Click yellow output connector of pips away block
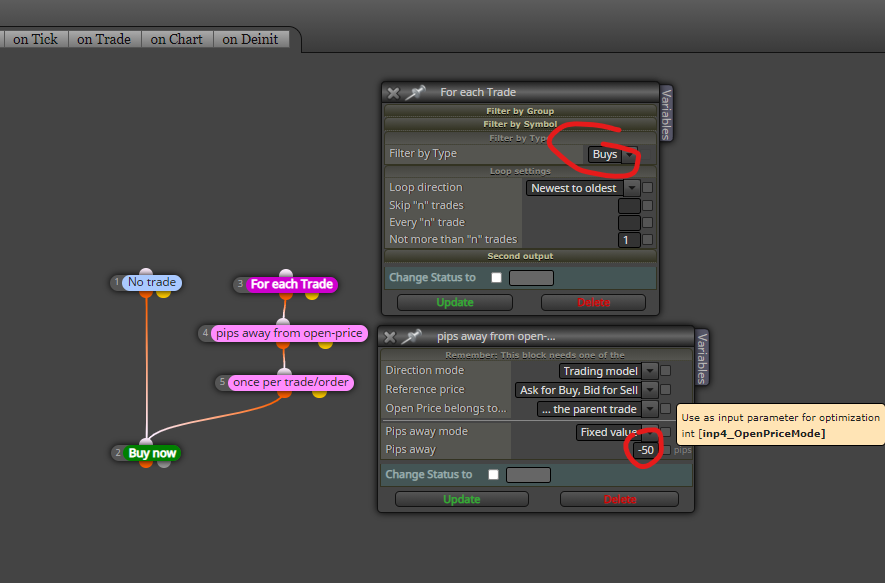885x583 pixels. click(325, 344)
